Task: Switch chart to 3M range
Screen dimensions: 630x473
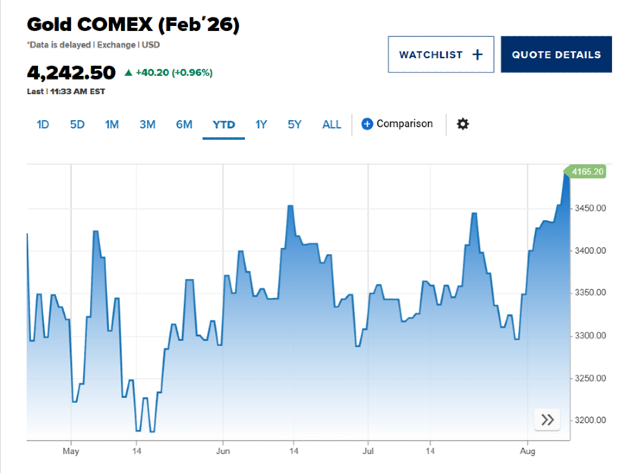Action: tap(147, 125)
